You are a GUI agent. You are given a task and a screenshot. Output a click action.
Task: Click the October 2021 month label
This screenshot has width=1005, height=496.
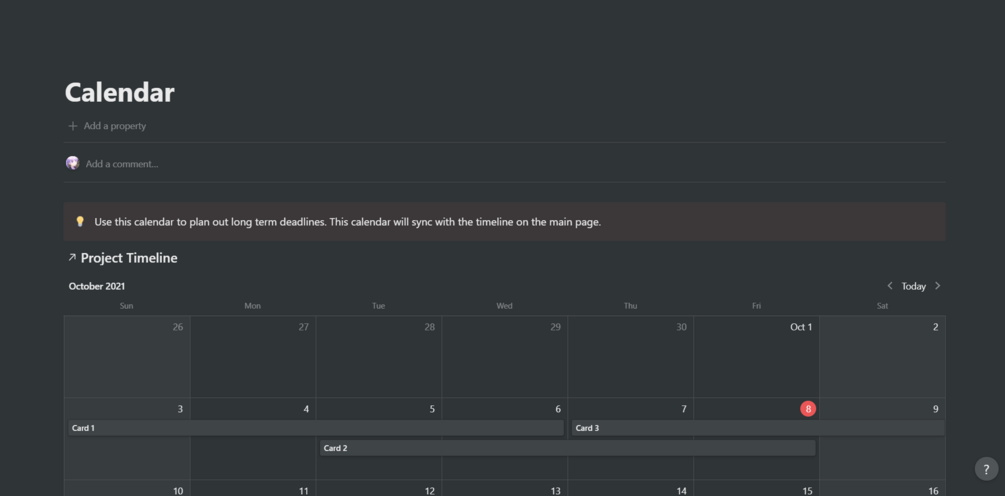(97, 286)
